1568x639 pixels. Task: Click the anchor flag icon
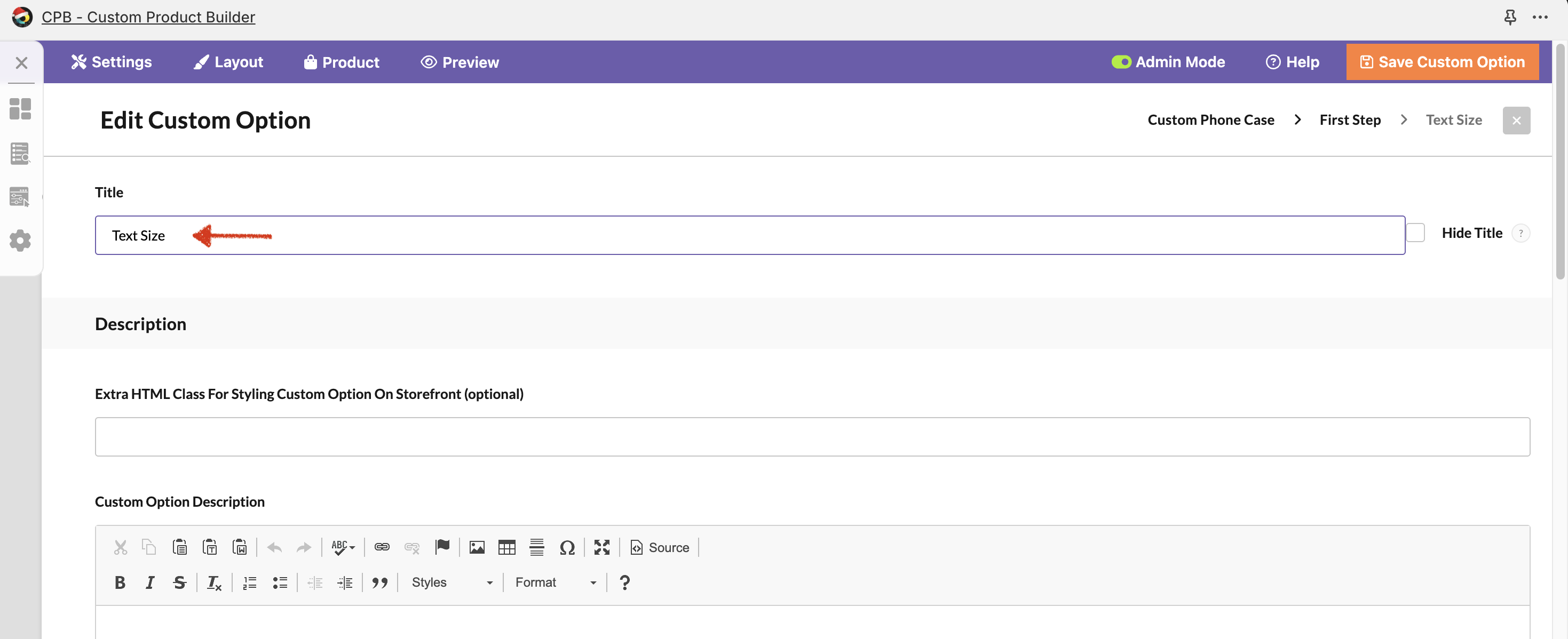tap(442, 547)
